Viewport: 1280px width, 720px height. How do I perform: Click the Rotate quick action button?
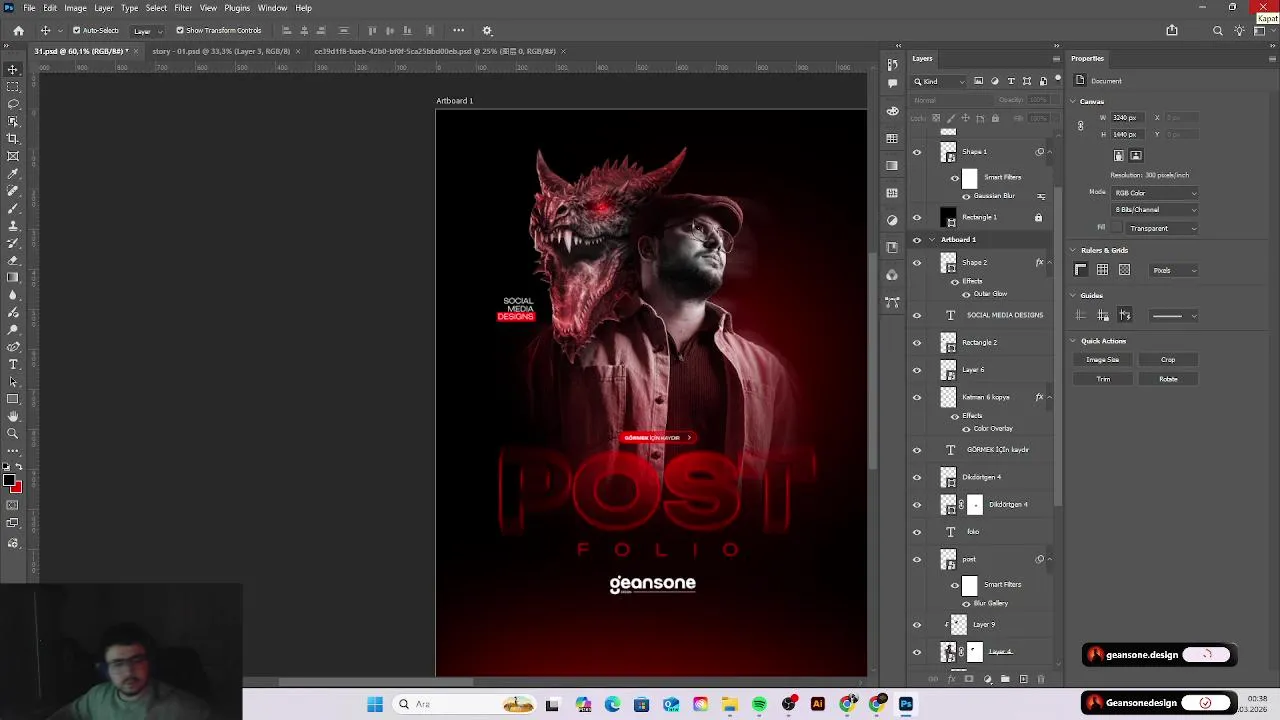[1168, 379]
